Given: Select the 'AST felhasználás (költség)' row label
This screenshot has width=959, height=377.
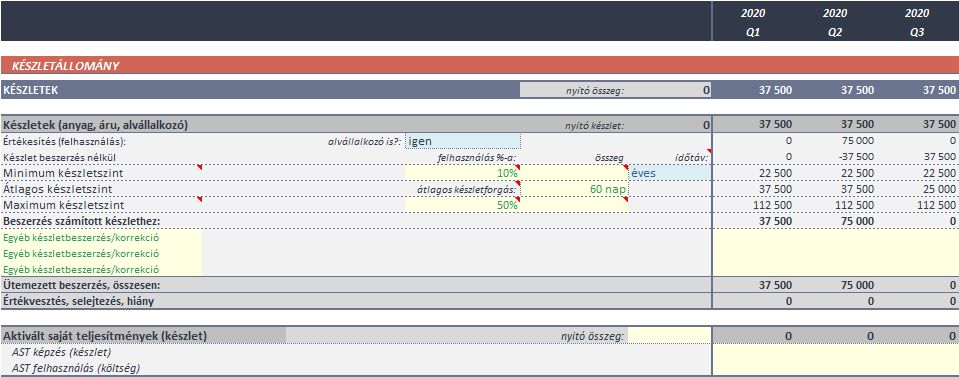Looking at the screenshot, I should tap(76, 368).
